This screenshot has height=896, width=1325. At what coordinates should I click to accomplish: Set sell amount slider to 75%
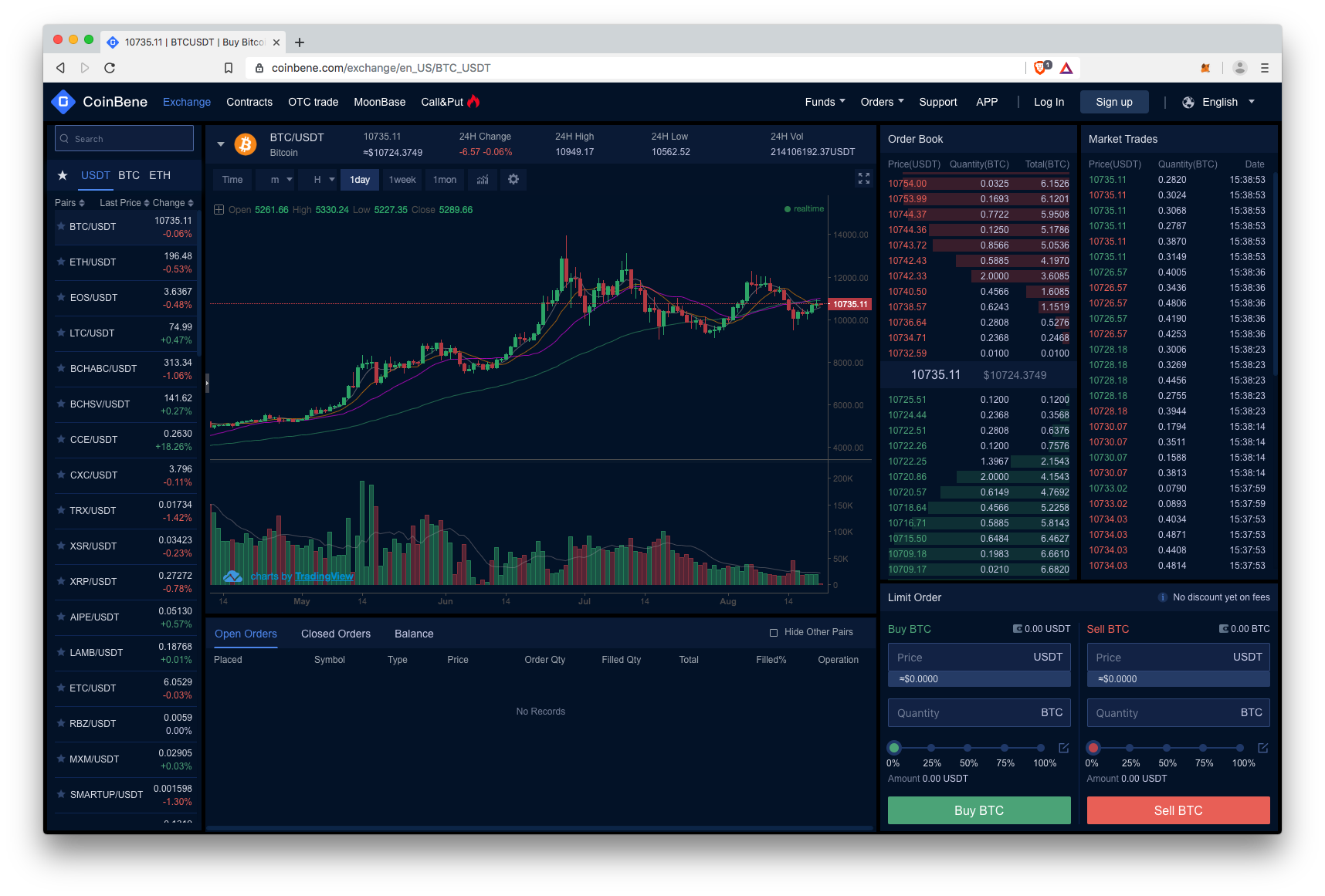(x=1203, y=748)
